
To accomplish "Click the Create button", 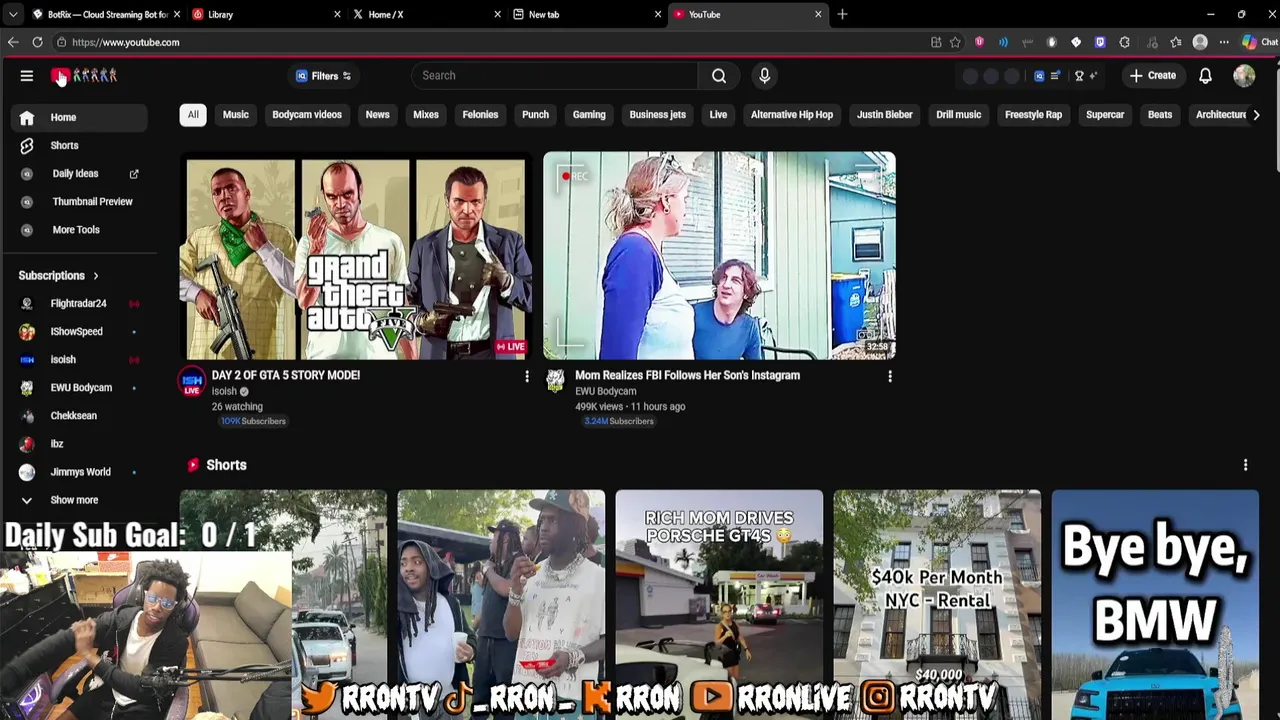I will point(1153,76).
